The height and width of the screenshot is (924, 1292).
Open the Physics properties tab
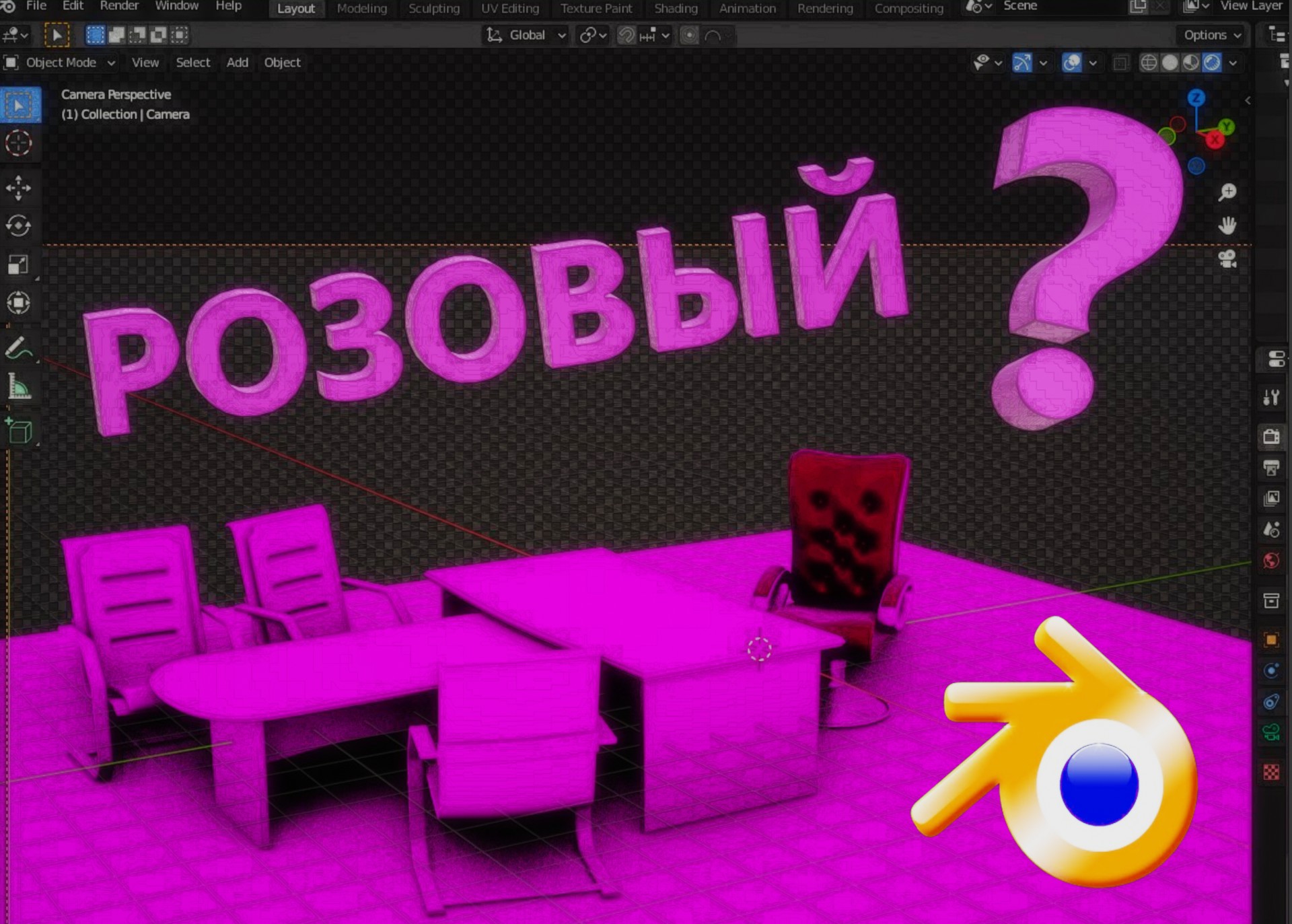(1271, 670)
